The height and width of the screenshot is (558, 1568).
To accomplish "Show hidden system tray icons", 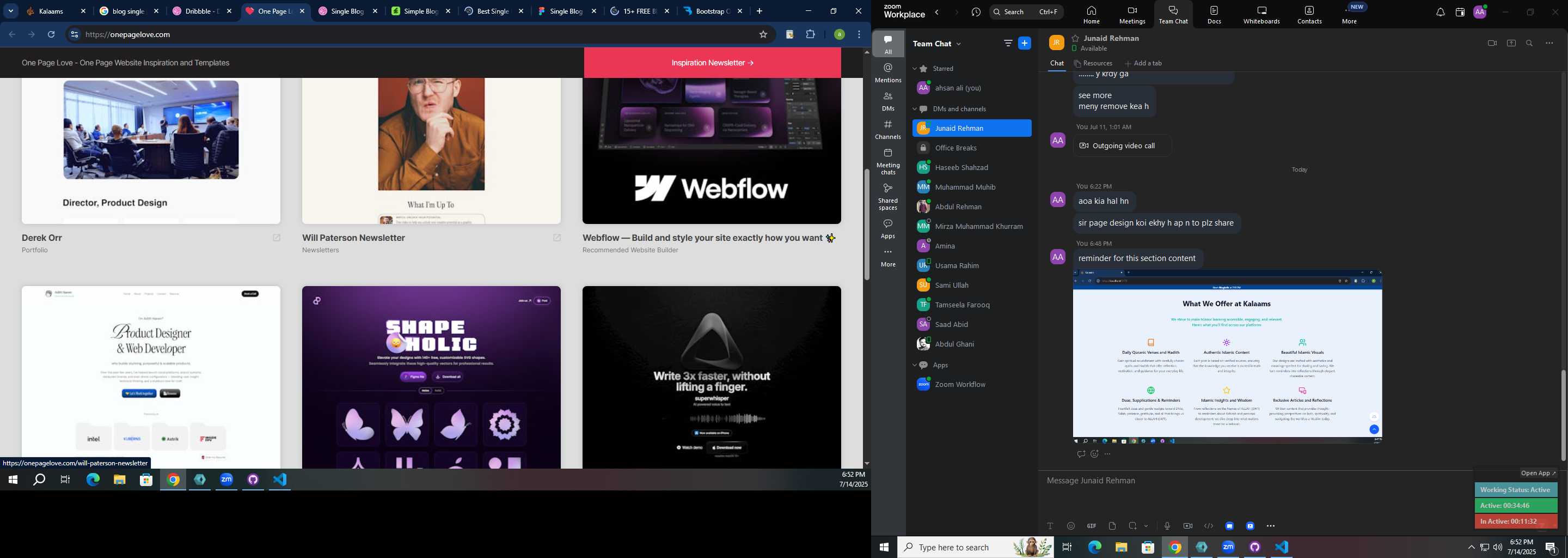I will pos(1471,547).
